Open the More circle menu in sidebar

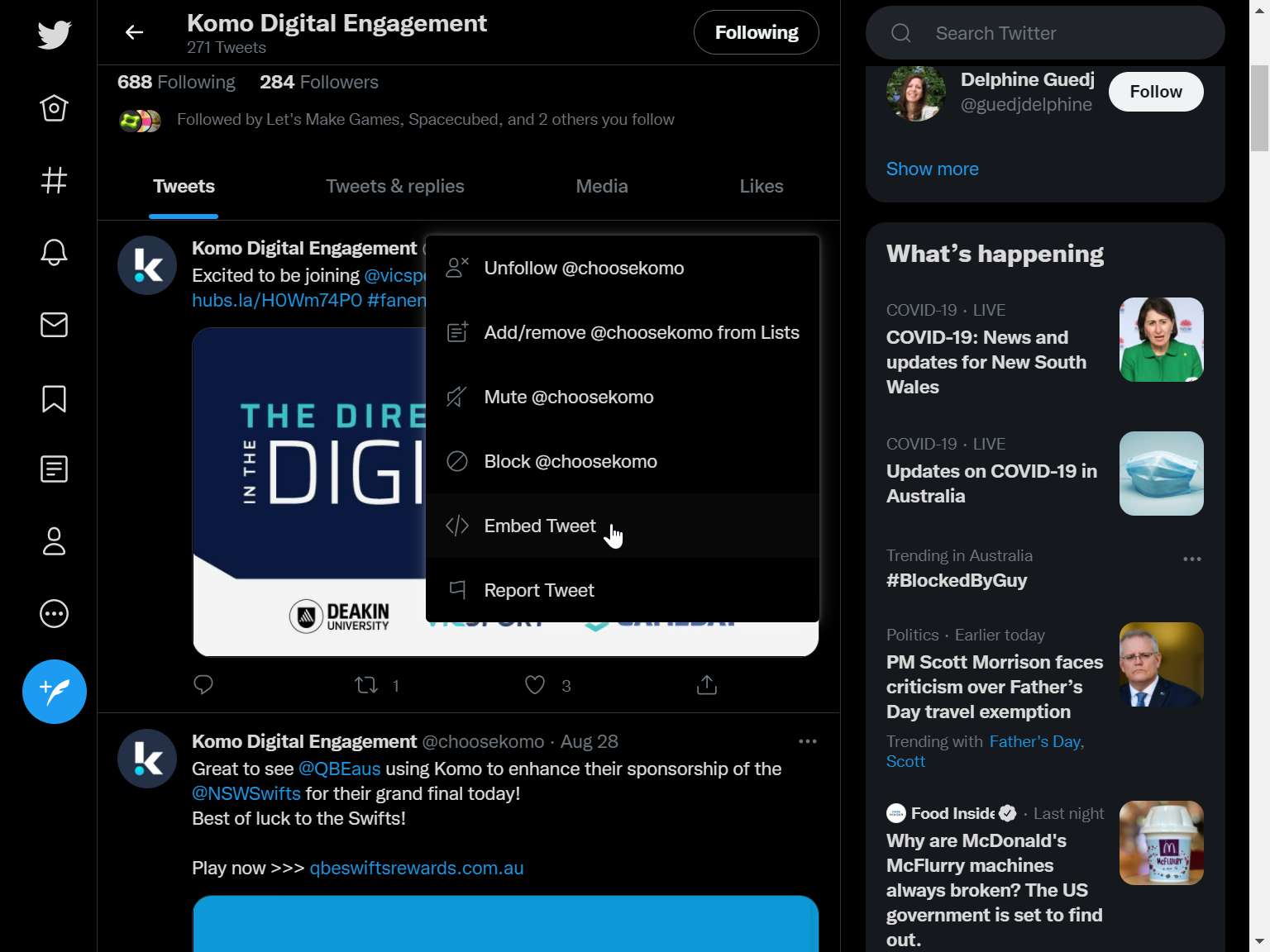click(x=54, y=613)
